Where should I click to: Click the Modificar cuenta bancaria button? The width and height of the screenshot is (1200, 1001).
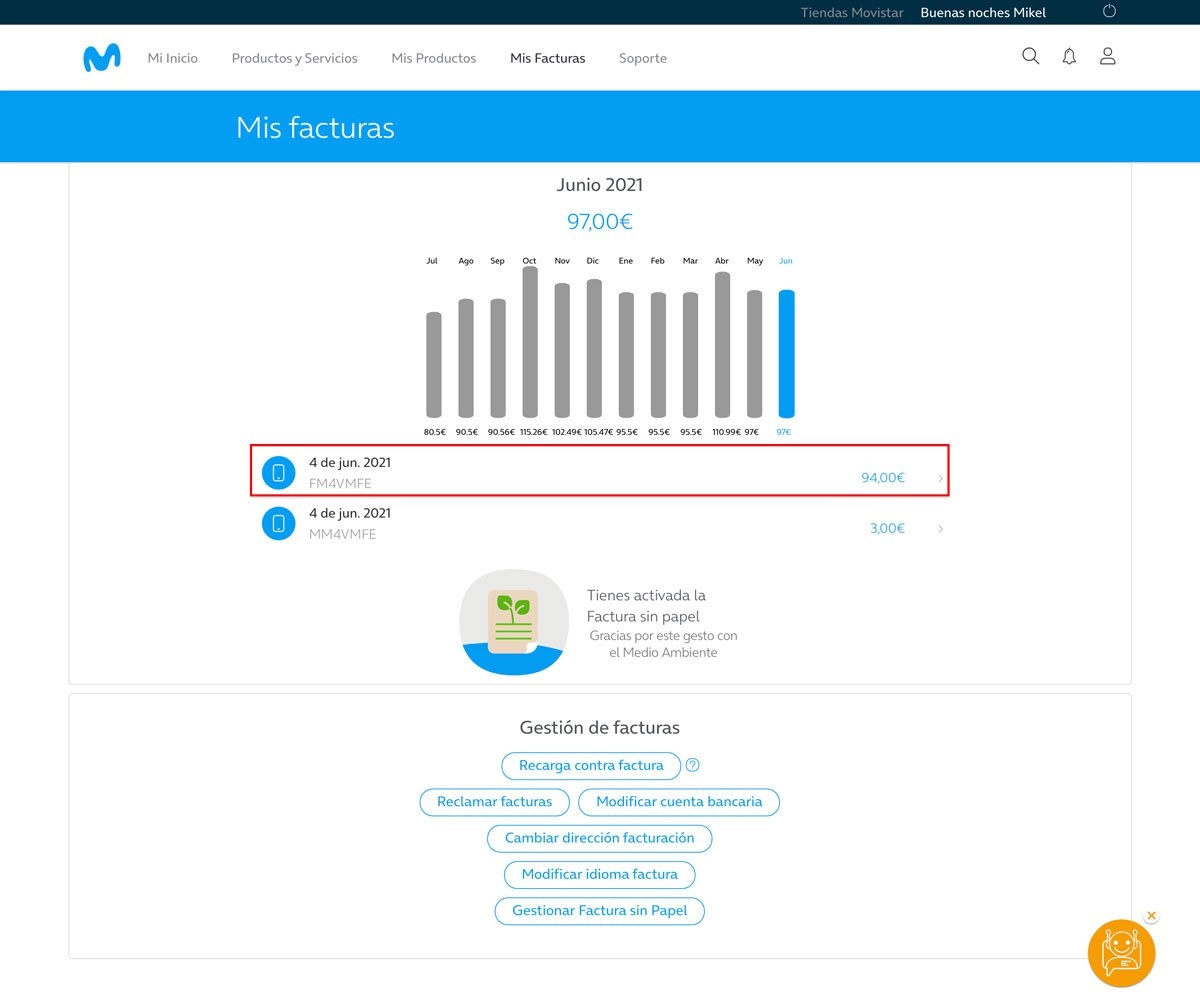click(x=679, y=802)
